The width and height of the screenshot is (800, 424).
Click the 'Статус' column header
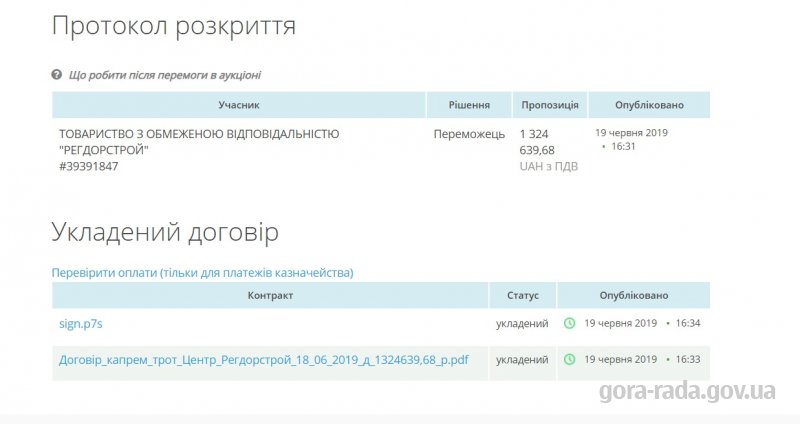(523, 295)
